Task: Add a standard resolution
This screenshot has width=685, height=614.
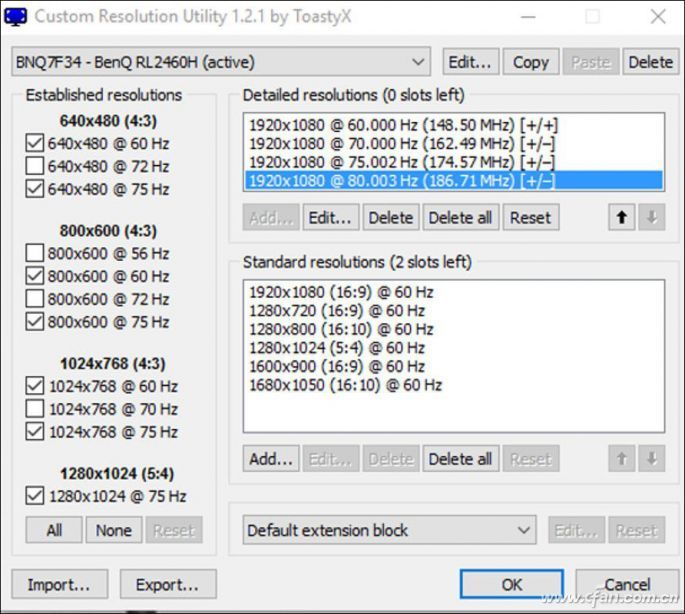Action: pos(271,458)
